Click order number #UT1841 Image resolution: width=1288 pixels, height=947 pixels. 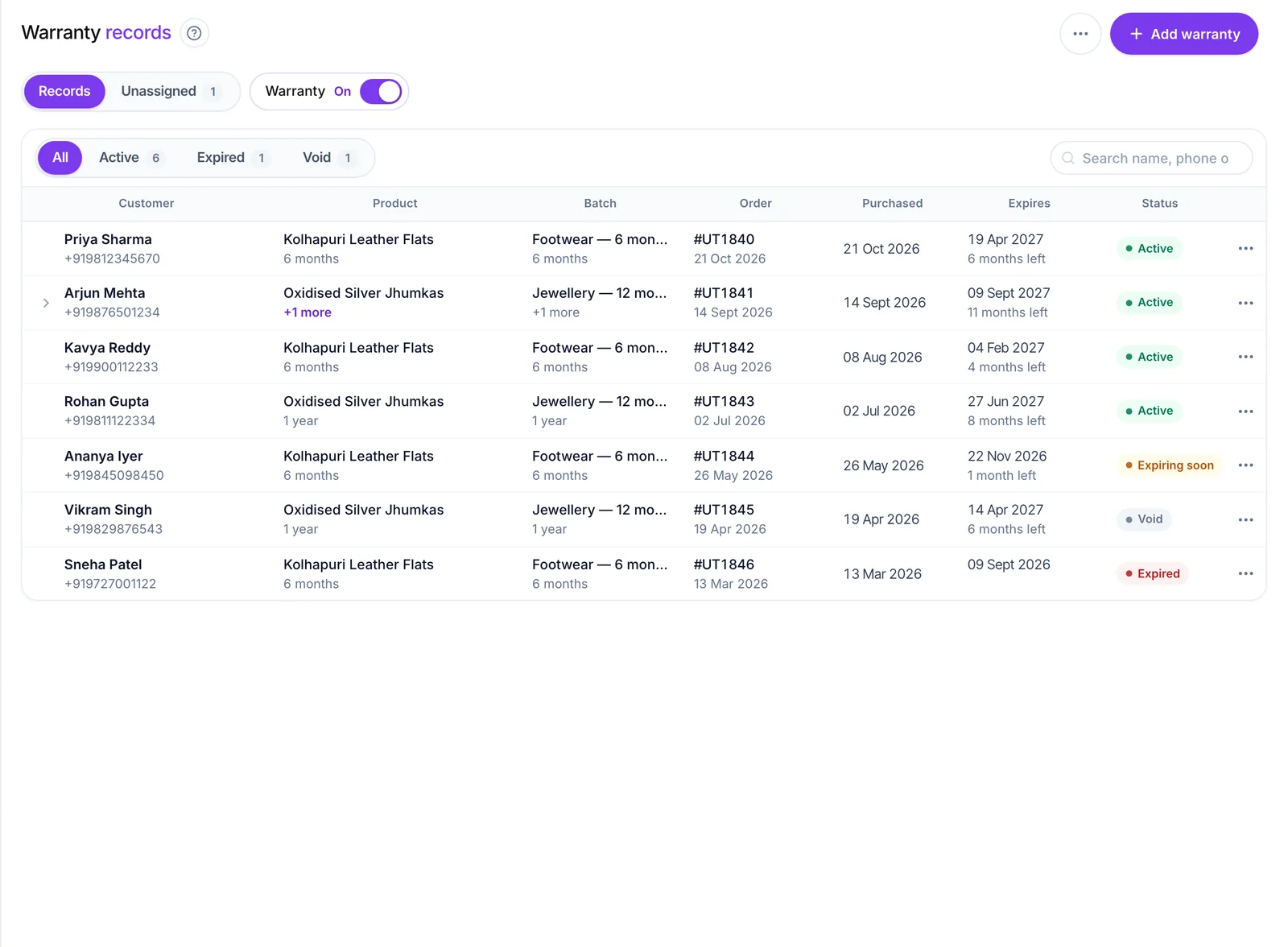tap(724, 293)
